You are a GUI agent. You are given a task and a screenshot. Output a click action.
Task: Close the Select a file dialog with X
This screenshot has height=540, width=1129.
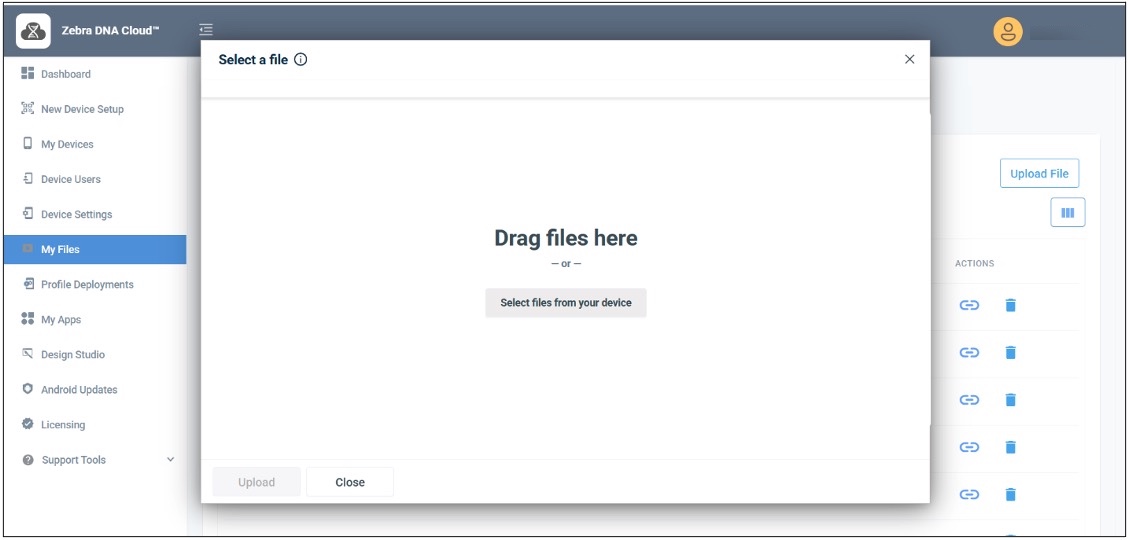coord(909,59)
